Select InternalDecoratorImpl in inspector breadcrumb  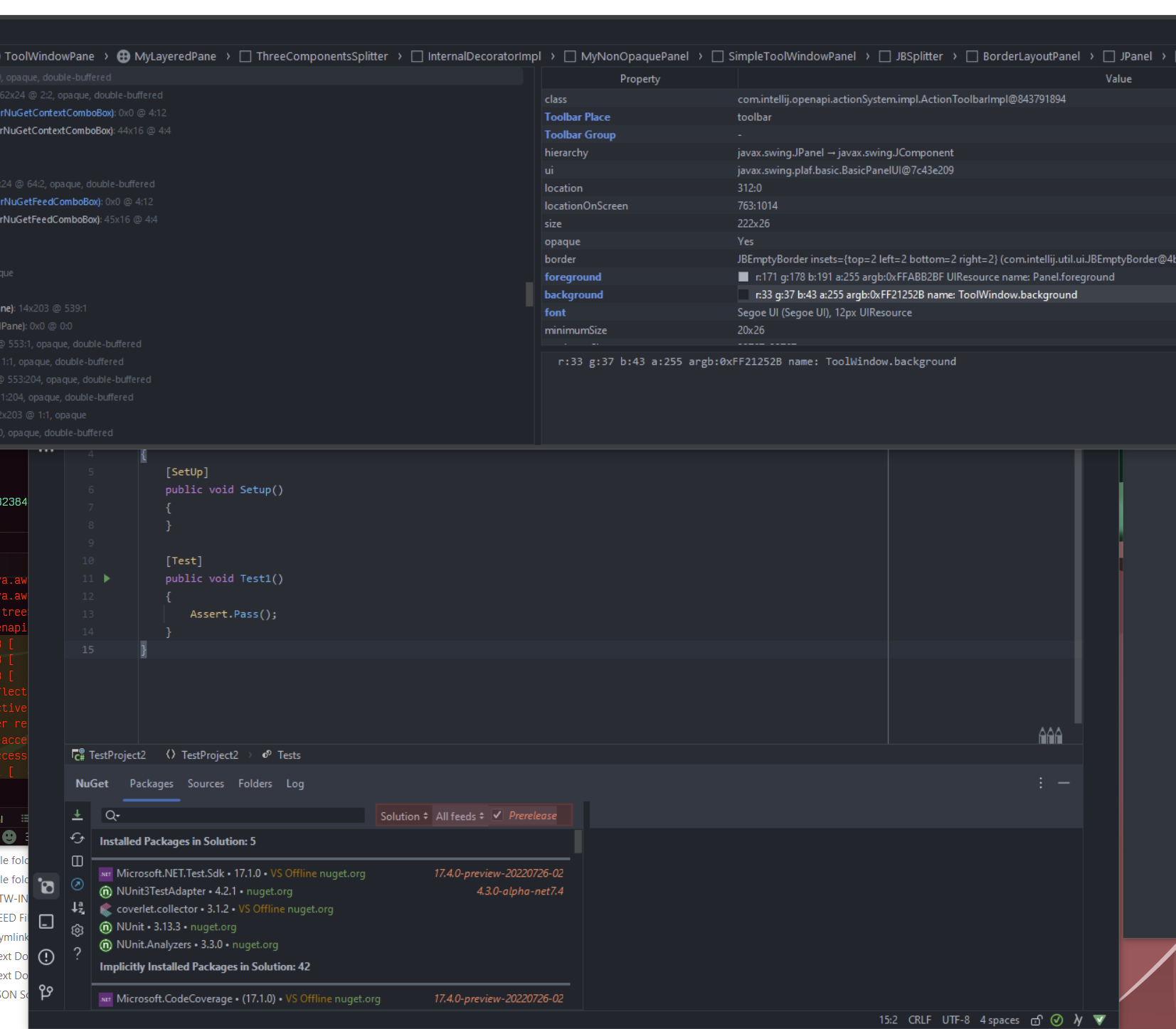coord(477,56)
